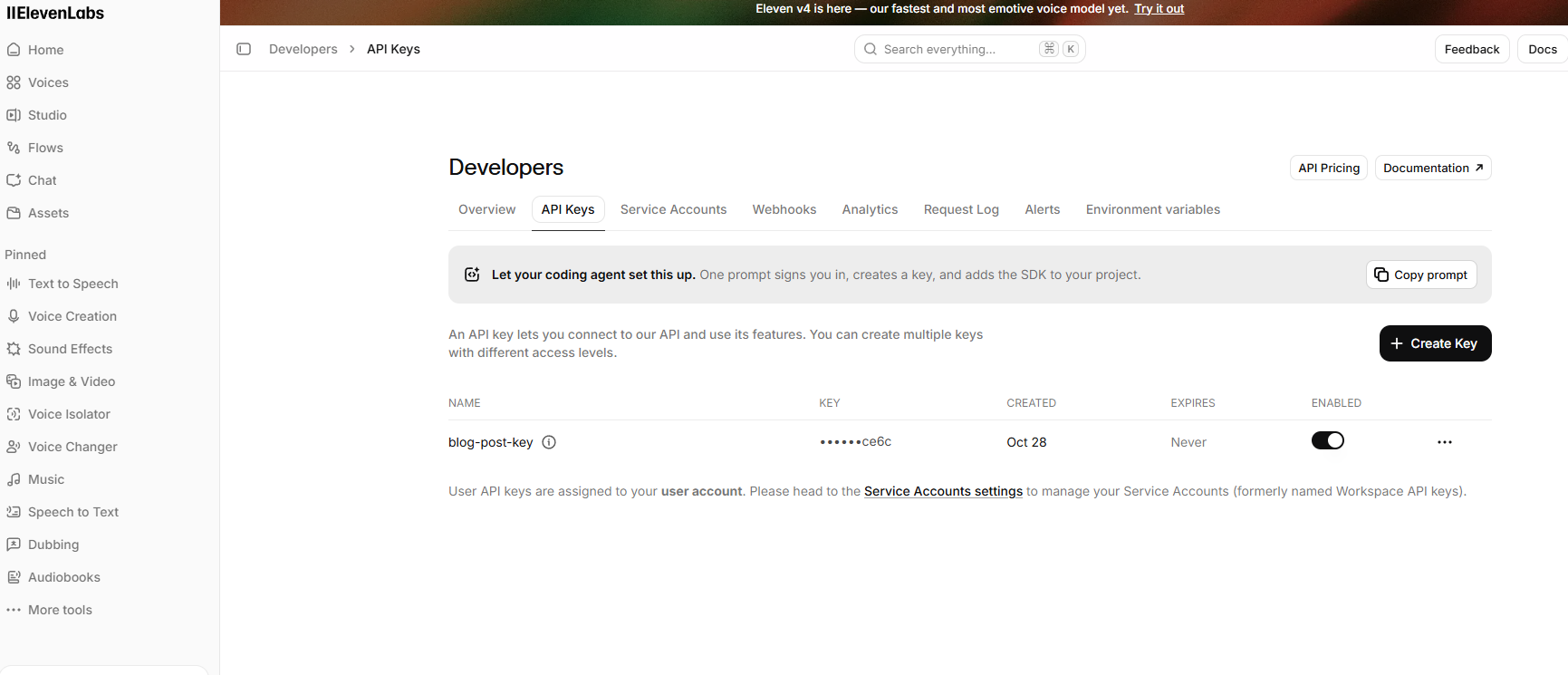Click the CREATED column header

click(1031, 403)
